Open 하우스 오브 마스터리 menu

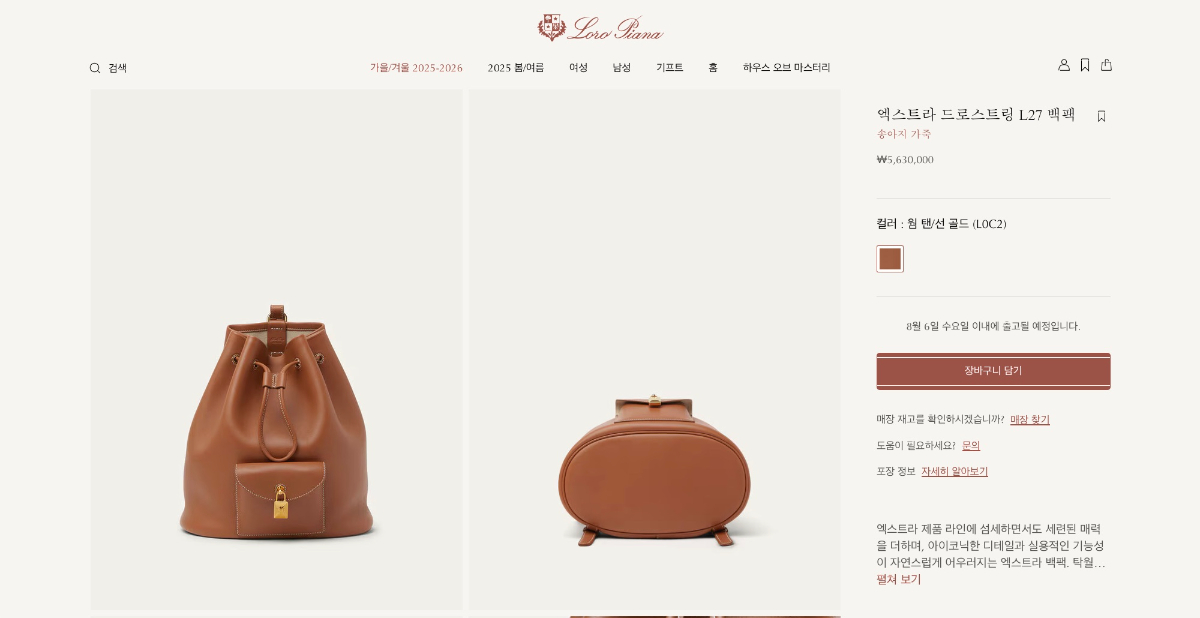pyautogui.click(x=786, y=68)
